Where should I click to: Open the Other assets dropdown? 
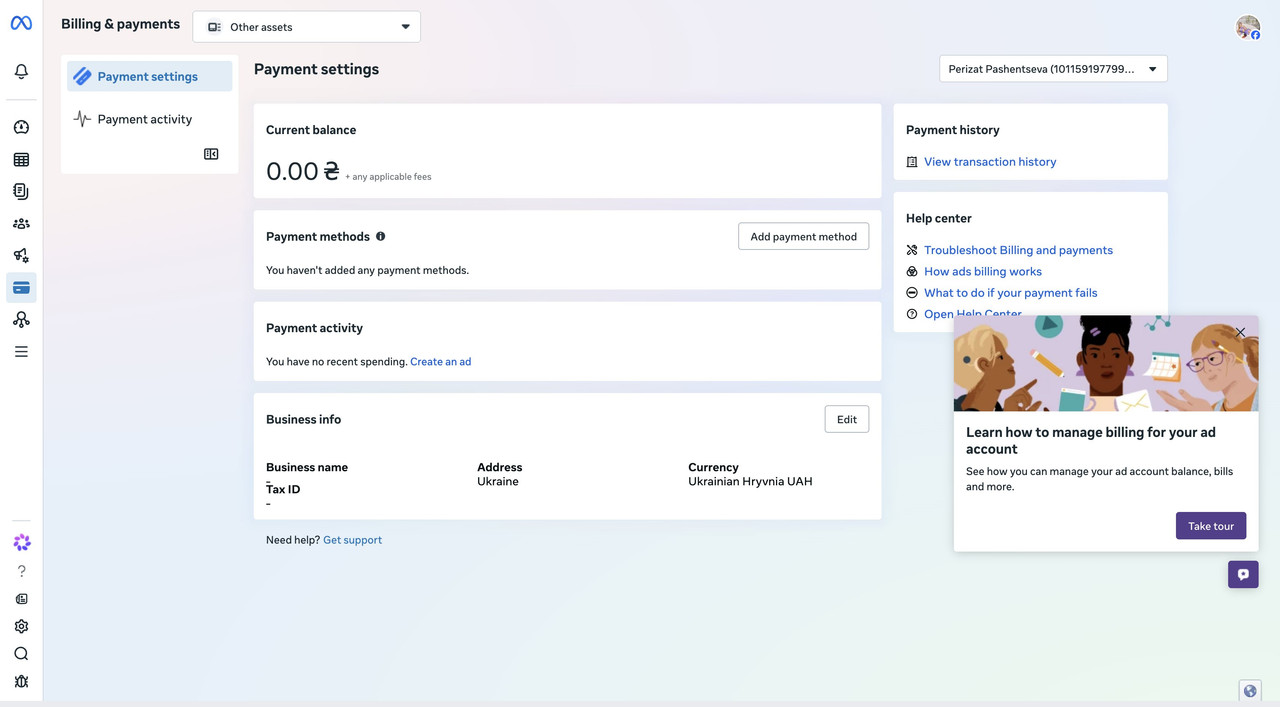pyautogui.click(x=307, y=27)
